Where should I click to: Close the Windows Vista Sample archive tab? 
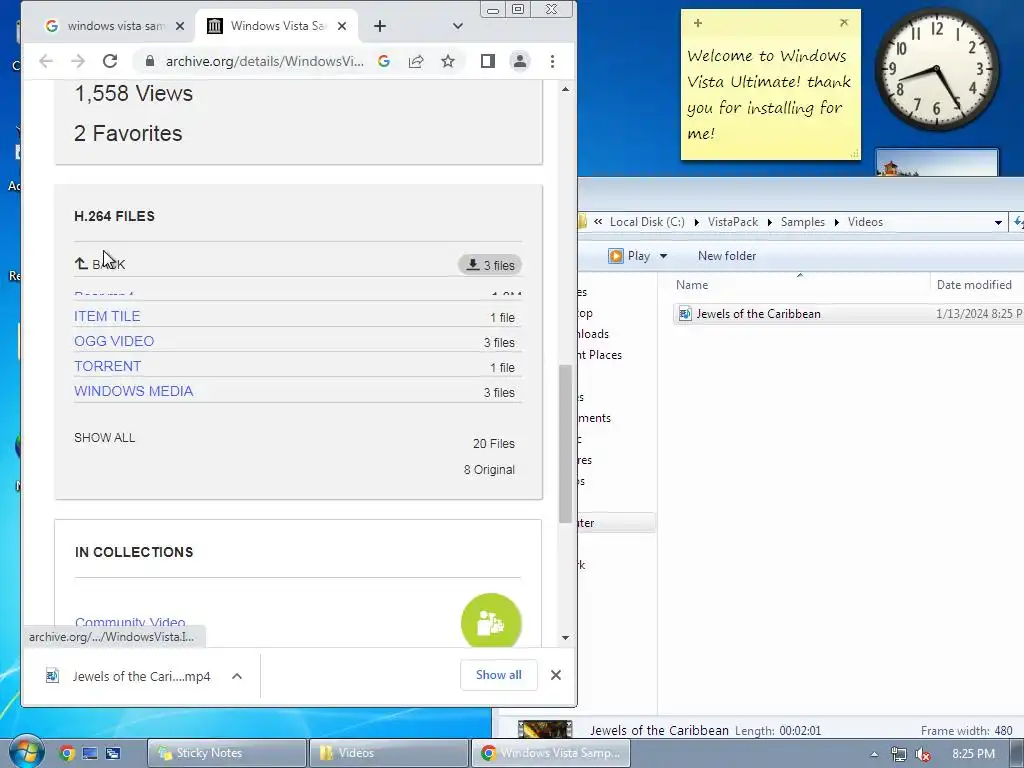[x=342, y=26]
